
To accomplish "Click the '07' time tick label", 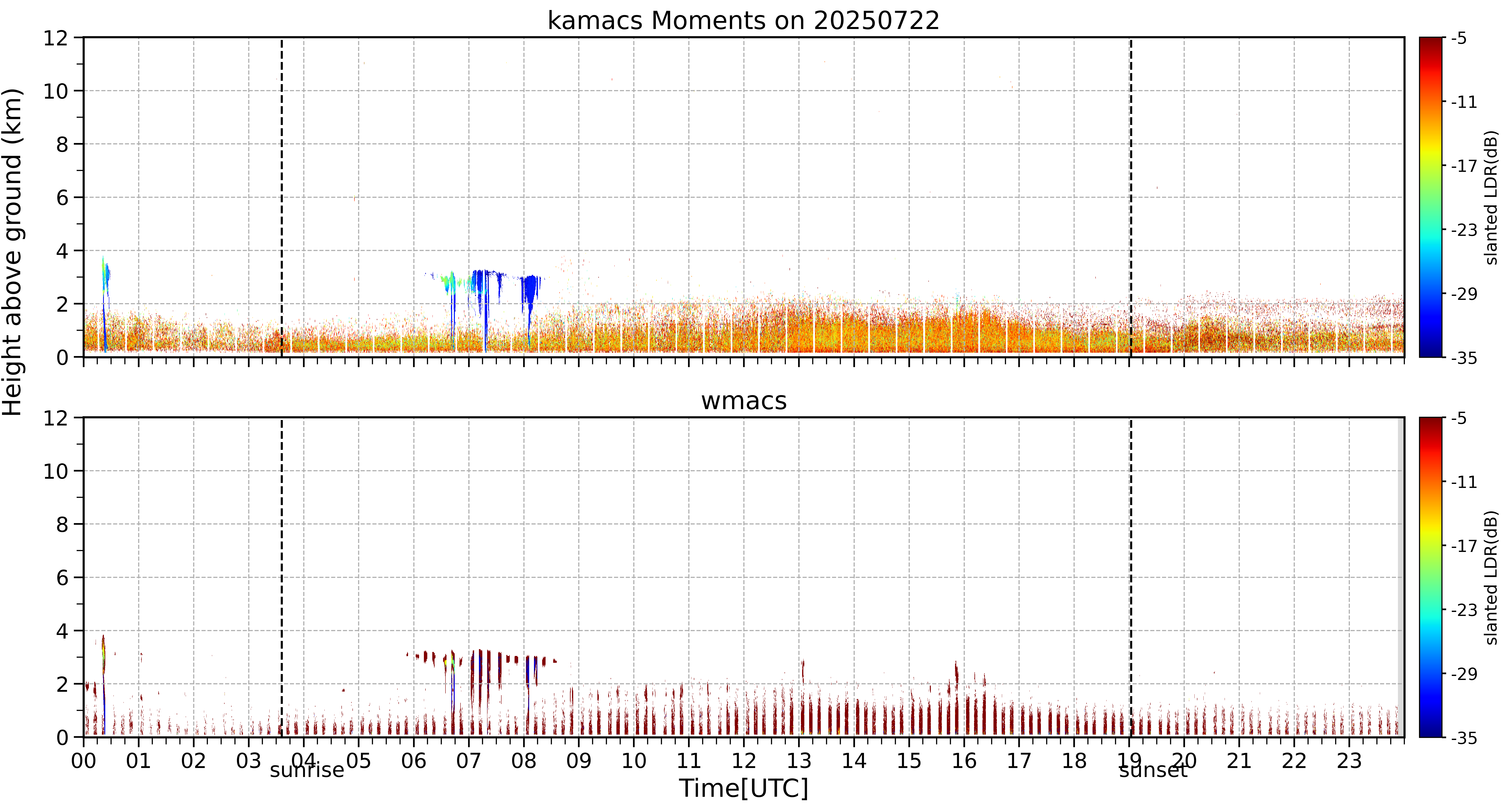I will click(x=469, y=761).
